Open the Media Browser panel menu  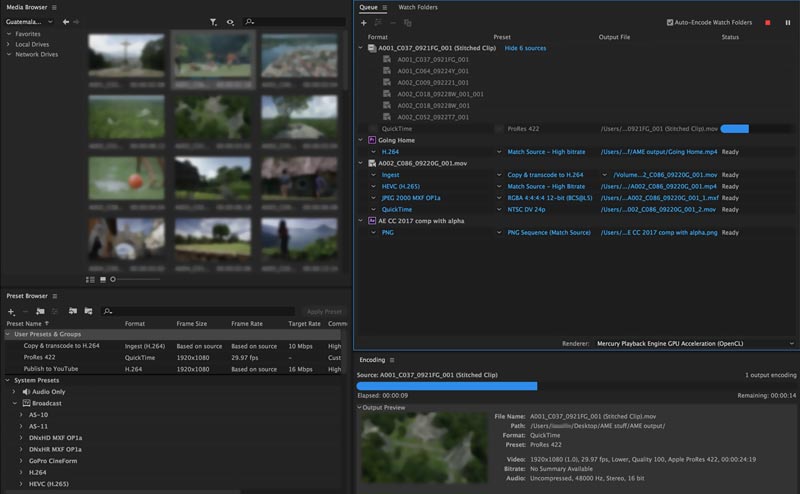coord(54,7)
